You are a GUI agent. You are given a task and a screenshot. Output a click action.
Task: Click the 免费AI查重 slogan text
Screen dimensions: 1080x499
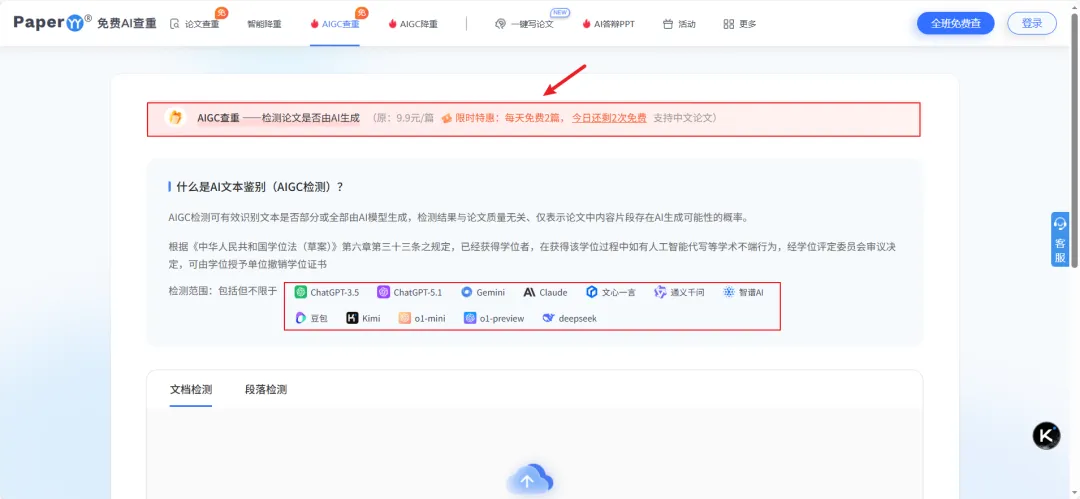(x=127, y=23)
